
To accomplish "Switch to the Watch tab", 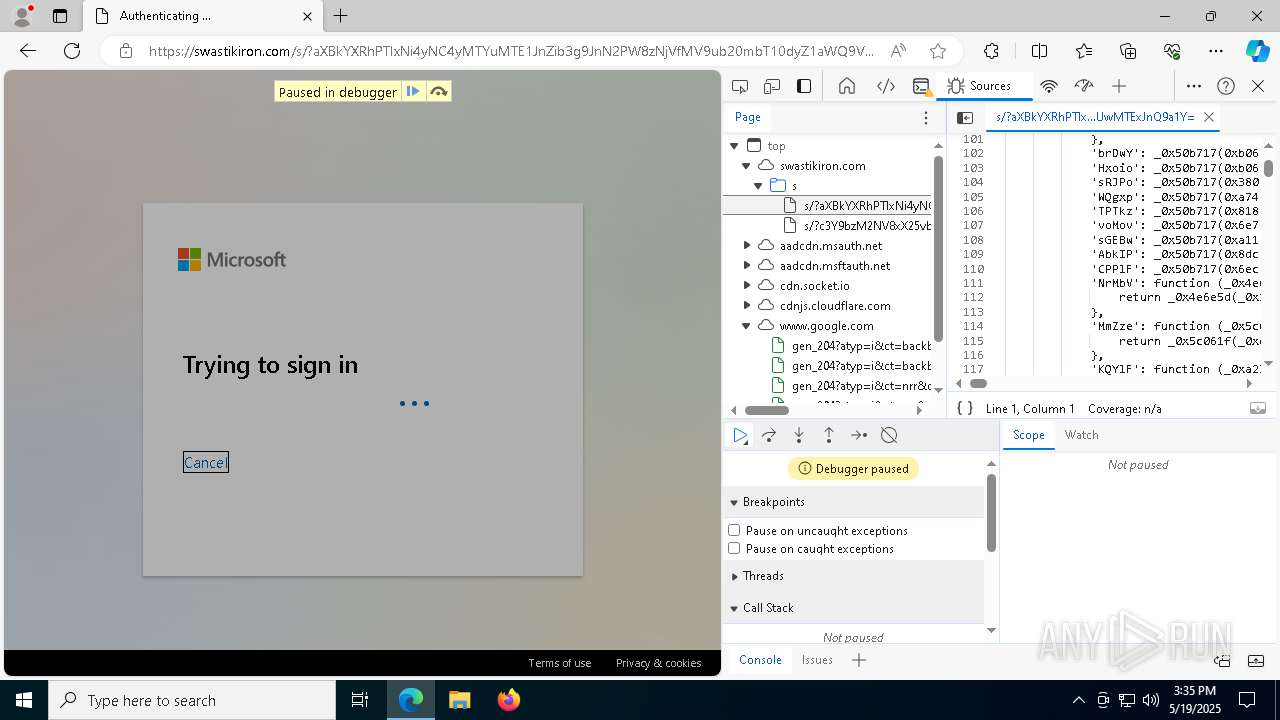I will (1081, 435).
